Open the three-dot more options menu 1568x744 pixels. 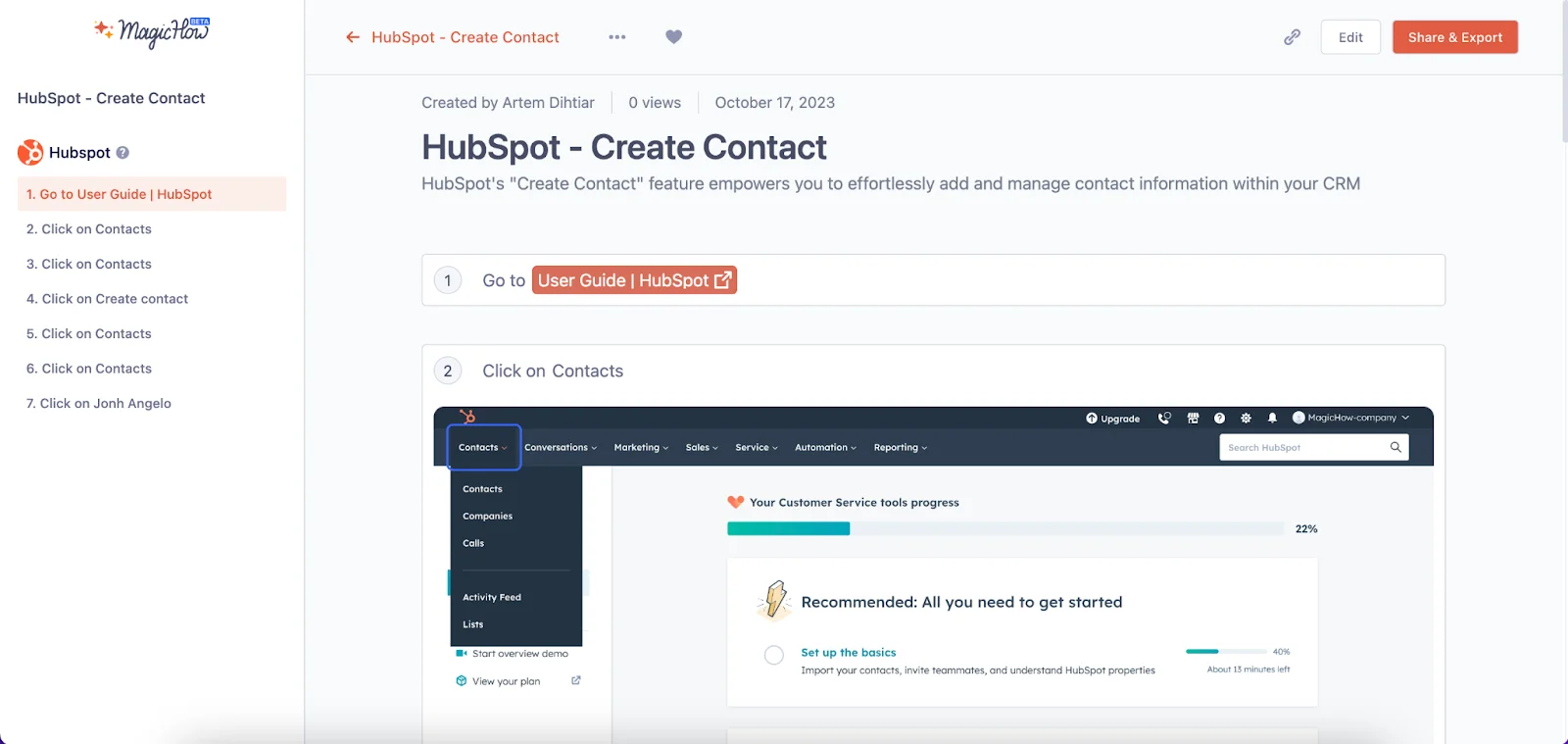pyautogui.click(x=616, y=37)
